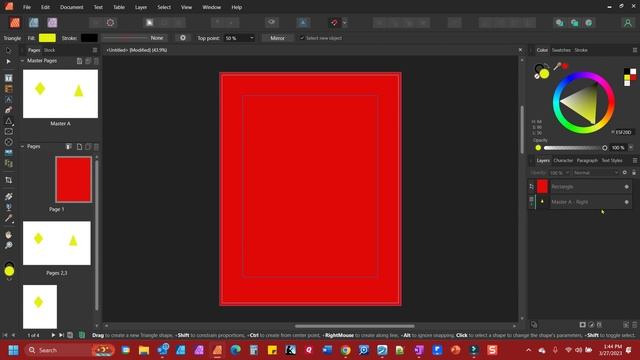
Task: Select the Table tool
Action: coord(8,89)
